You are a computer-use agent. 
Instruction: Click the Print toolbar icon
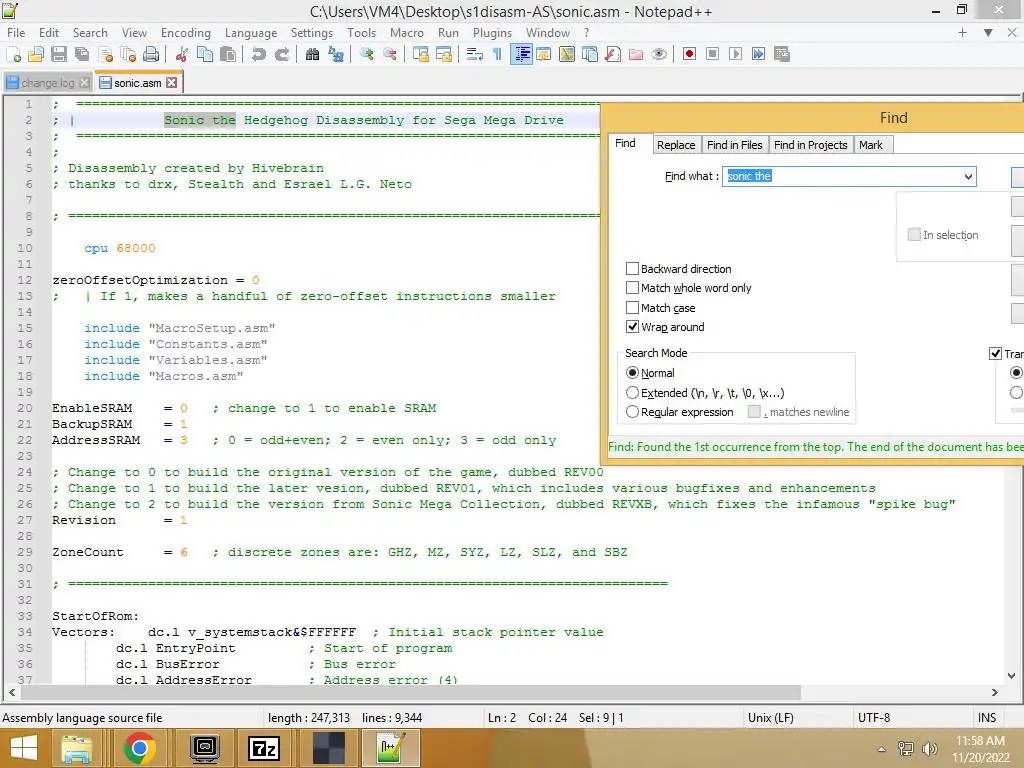(x=151, y=54)
